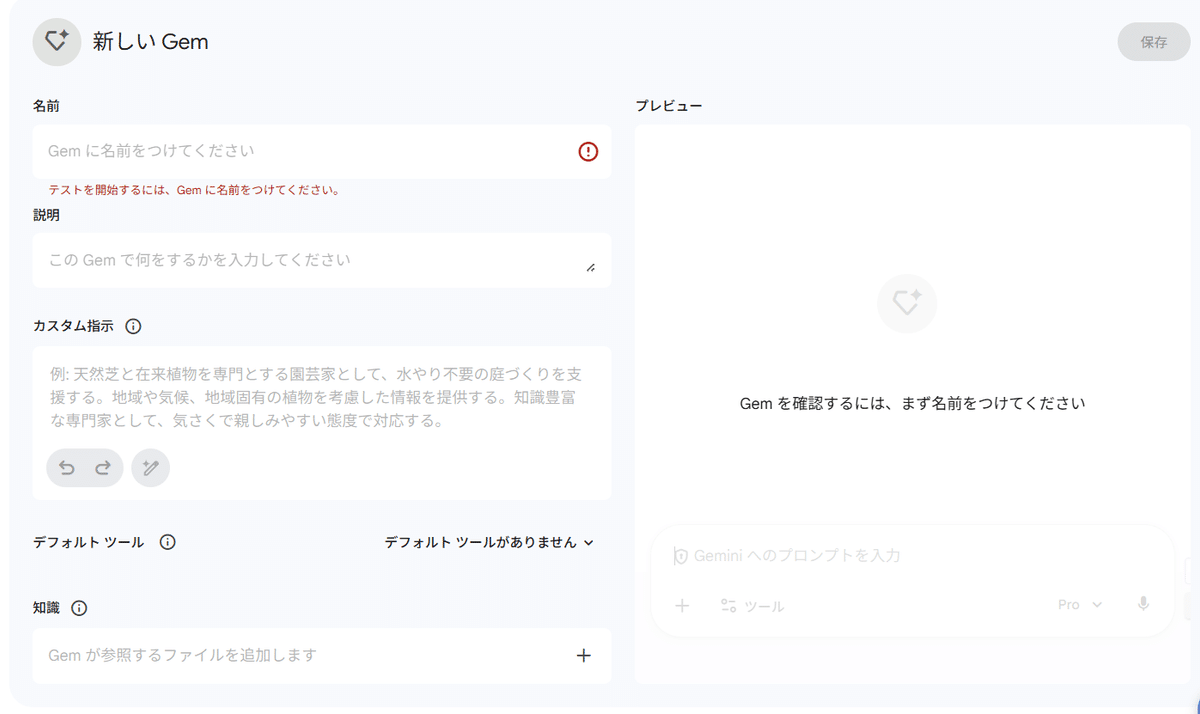Redo the custom instruction edit

(102, 468)
